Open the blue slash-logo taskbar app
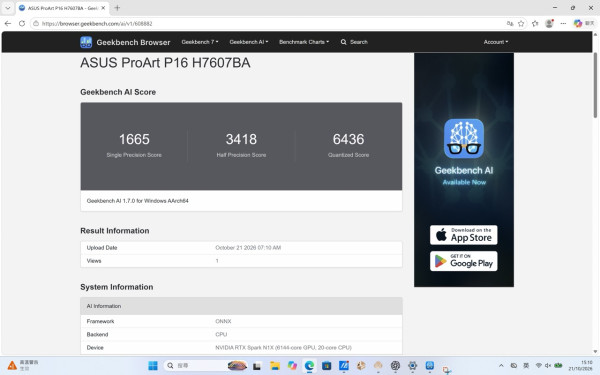This screenshot has width=600, height=375. point(344,366)
